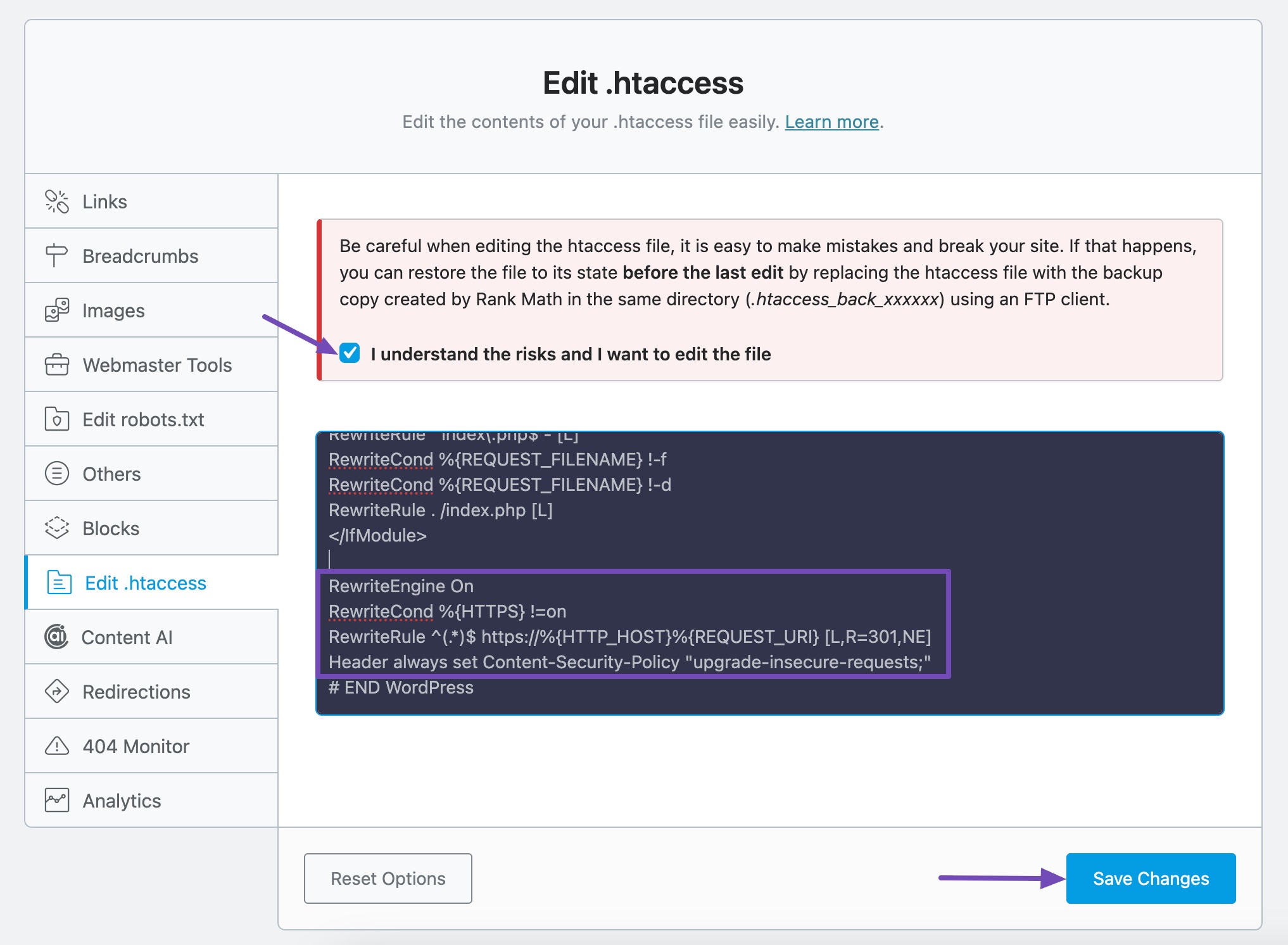Click the Images sidebar icon
The width and height of the screenshot is (1288, 945).
[x=56, y=310]
